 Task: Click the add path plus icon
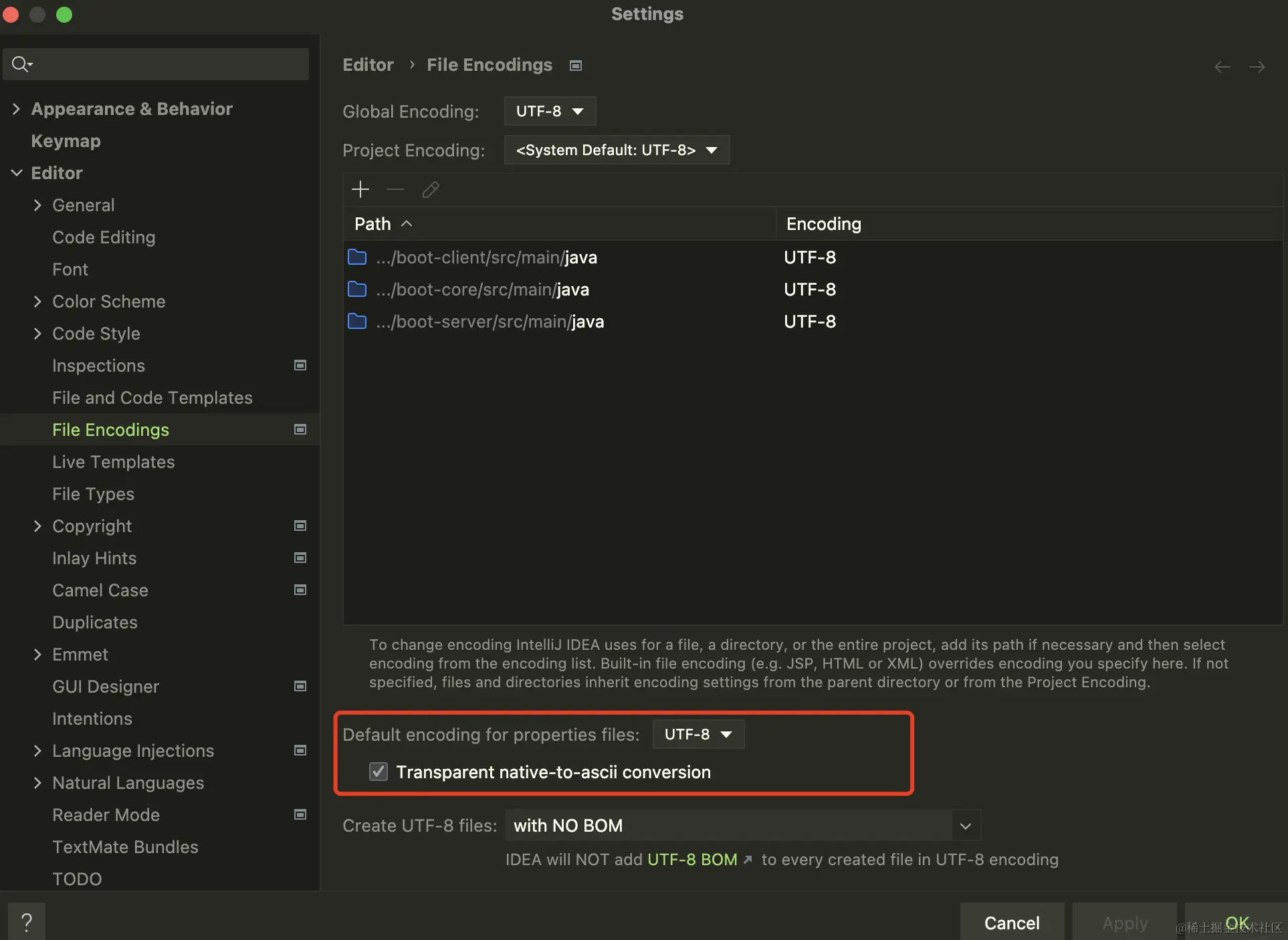(360, 190)
